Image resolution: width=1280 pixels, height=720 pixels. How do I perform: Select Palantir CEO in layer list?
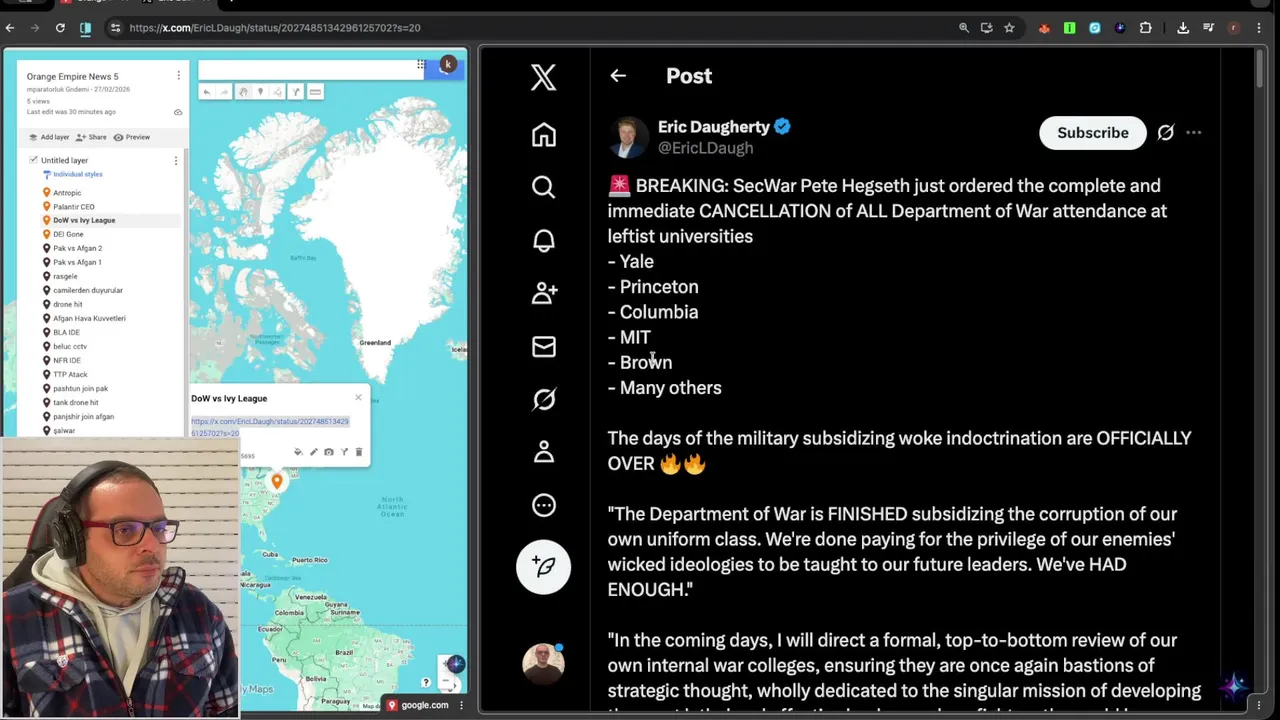[74, 207]
